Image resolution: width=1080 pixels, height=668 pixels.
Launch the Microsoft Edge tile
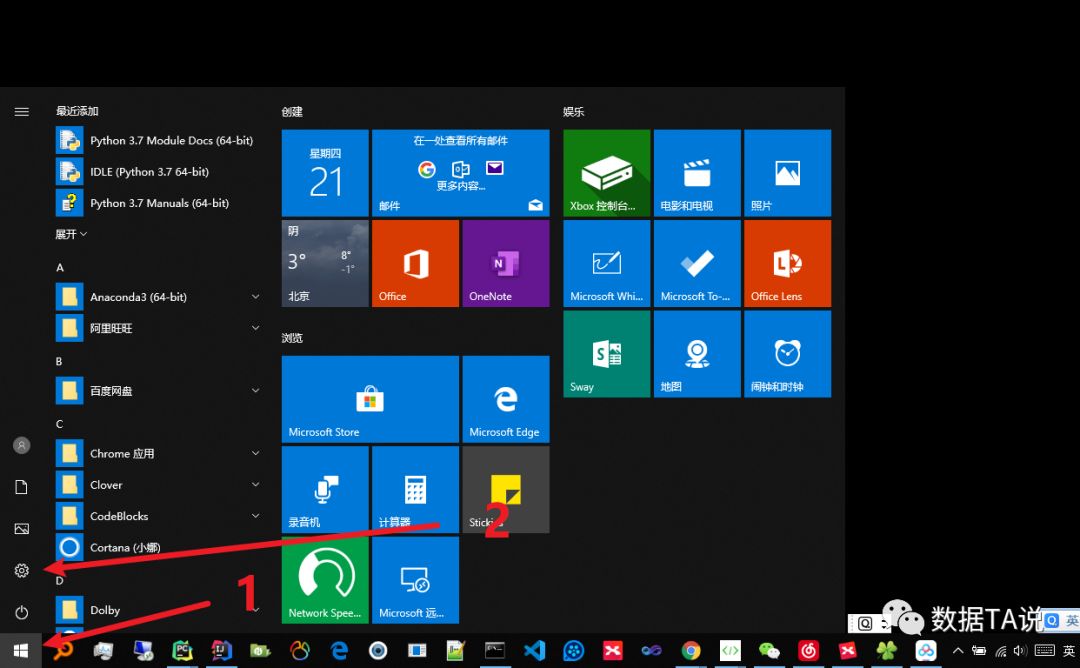506,399
